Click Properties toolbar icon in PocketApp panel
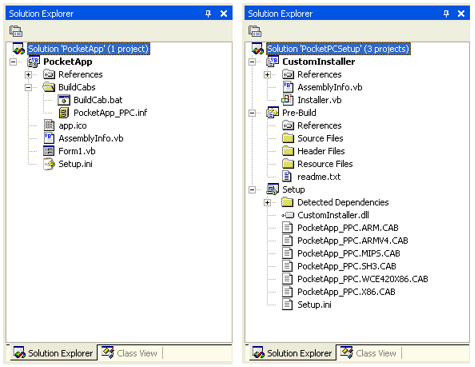This screenshot has height=367, width=475. [16, 31]
